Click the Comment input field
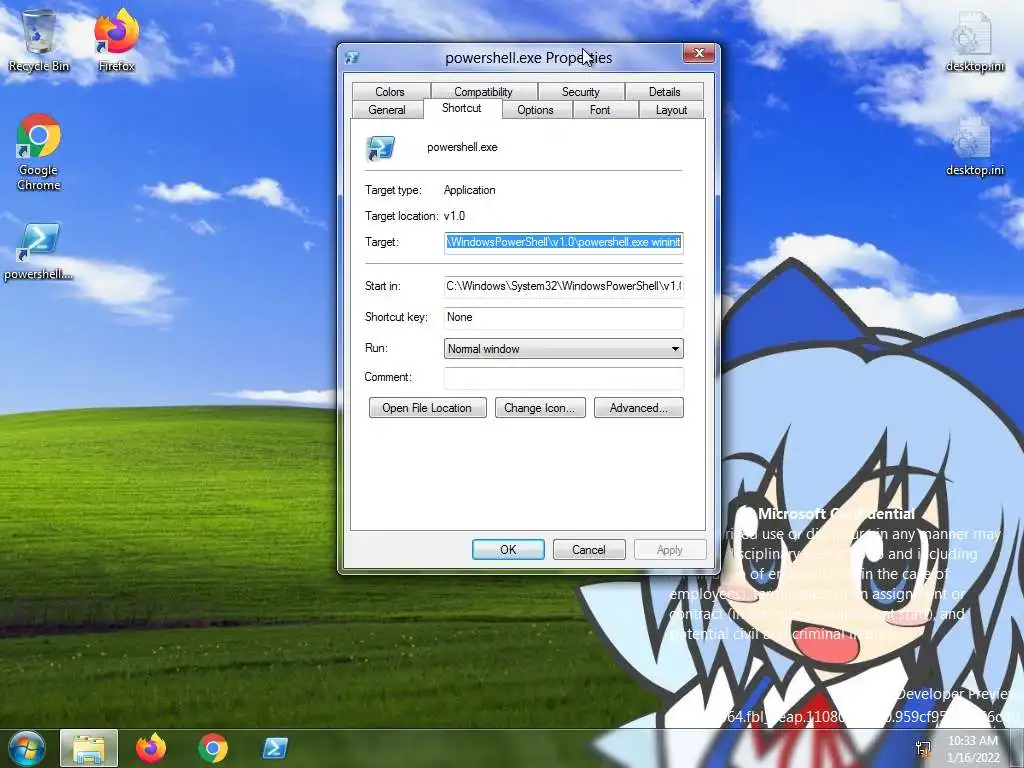 click(x=564, y=377)
